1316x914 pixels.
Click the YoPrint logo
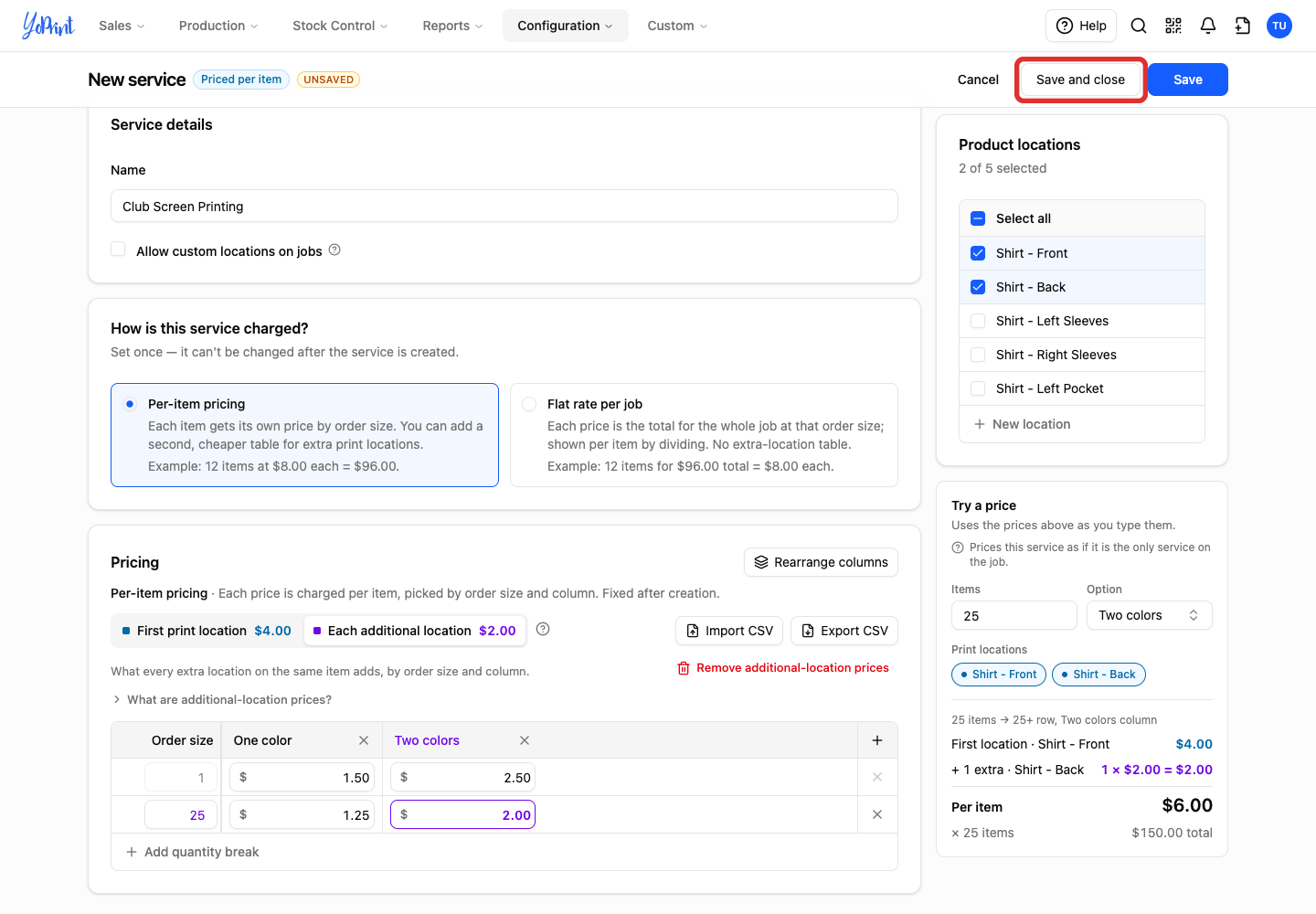[48, 26]
